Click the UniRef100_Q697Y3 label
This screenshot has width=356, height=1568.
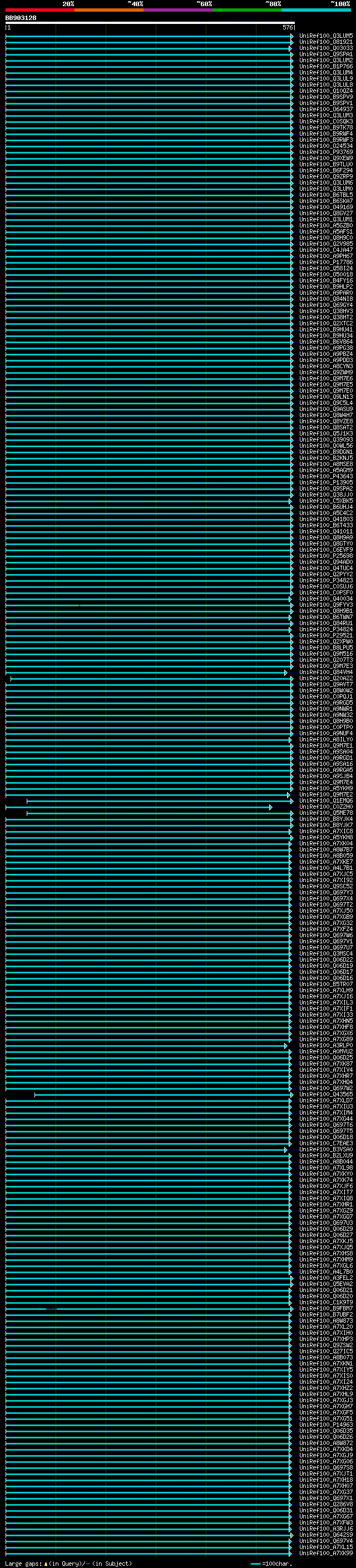coord(325,892)
